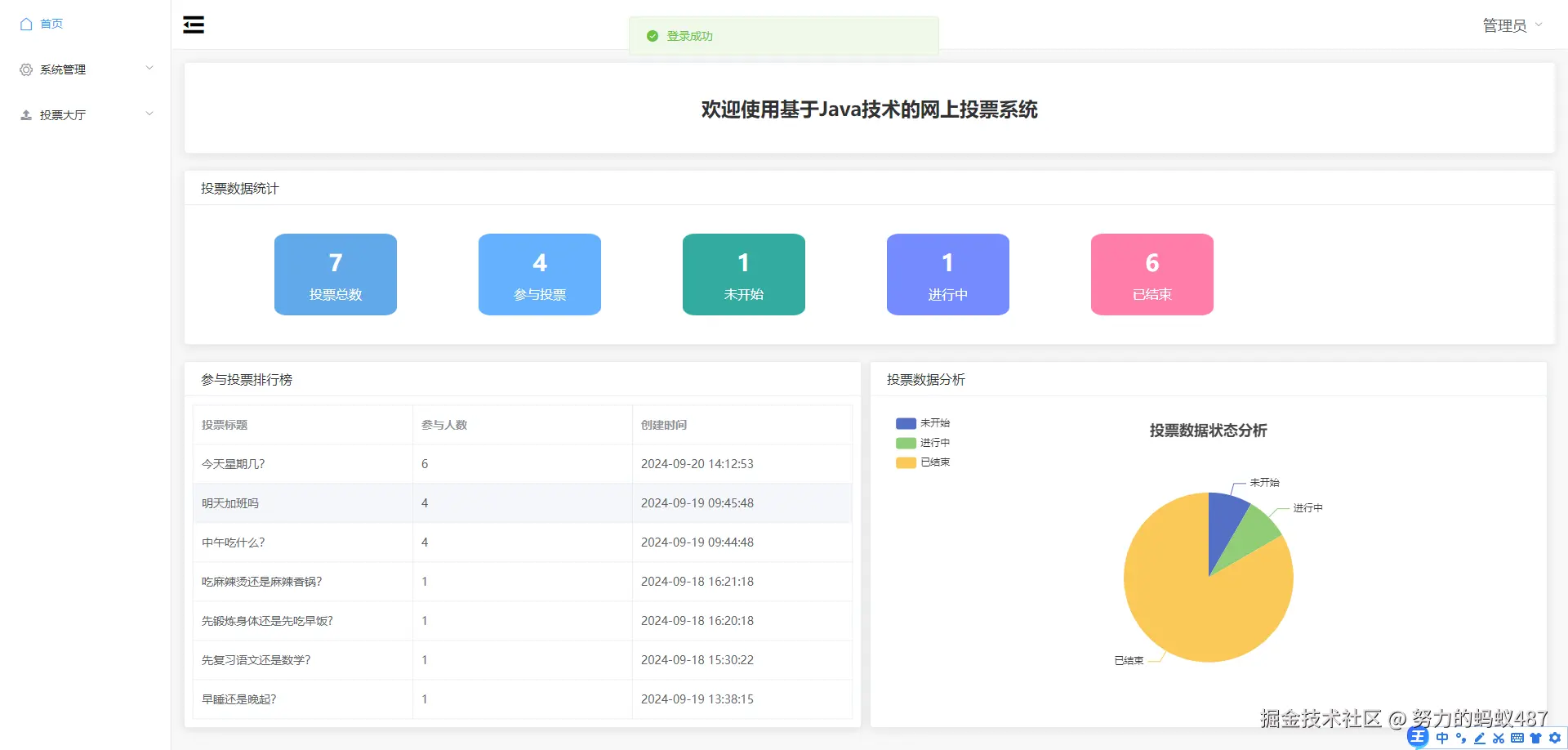Open the 系统管理 menu item
1568x750 pixels.
click(x=63, y=69)
